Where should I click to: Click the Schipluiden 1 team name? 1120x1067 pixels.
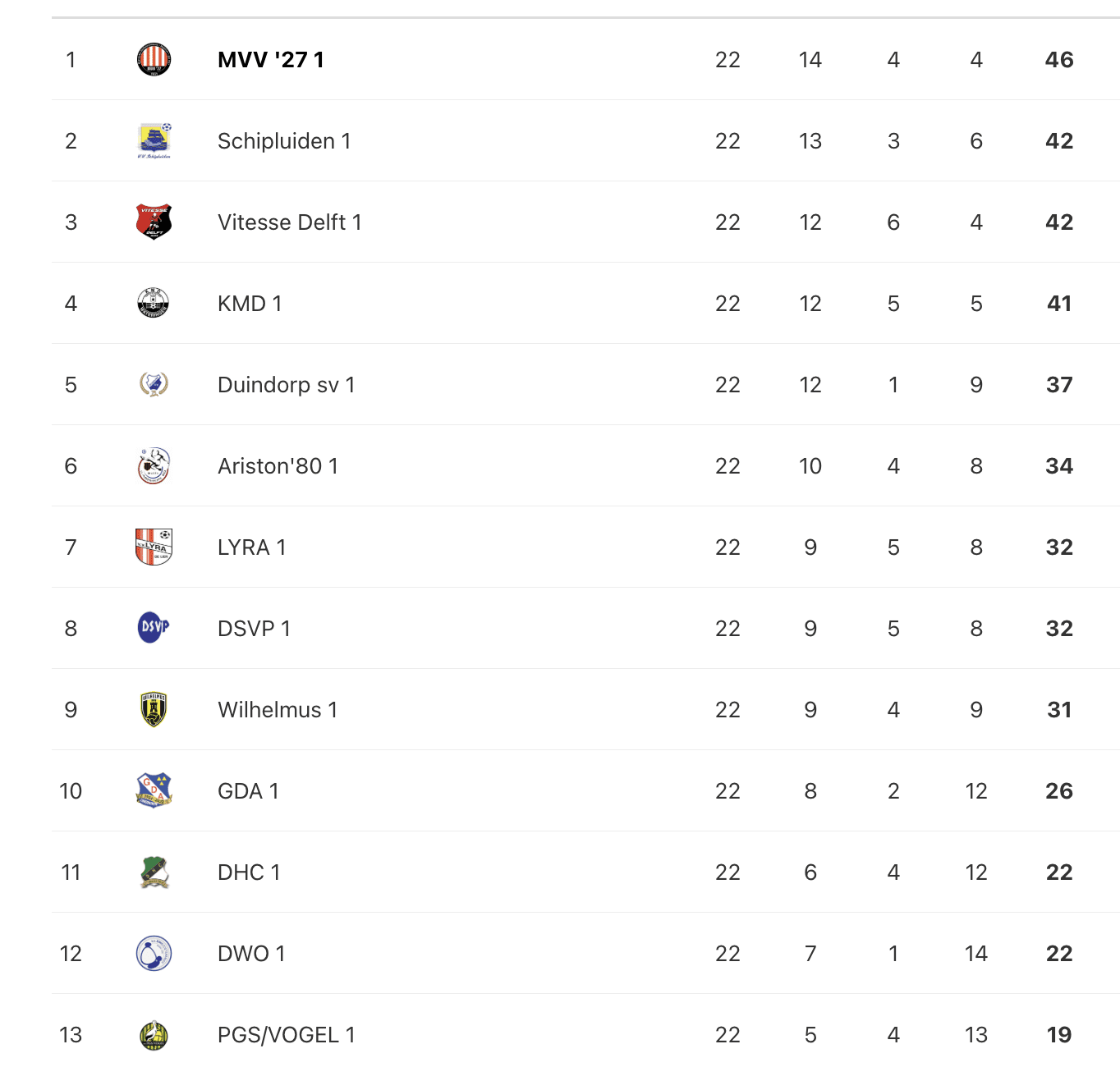click(x=284, y=141)
